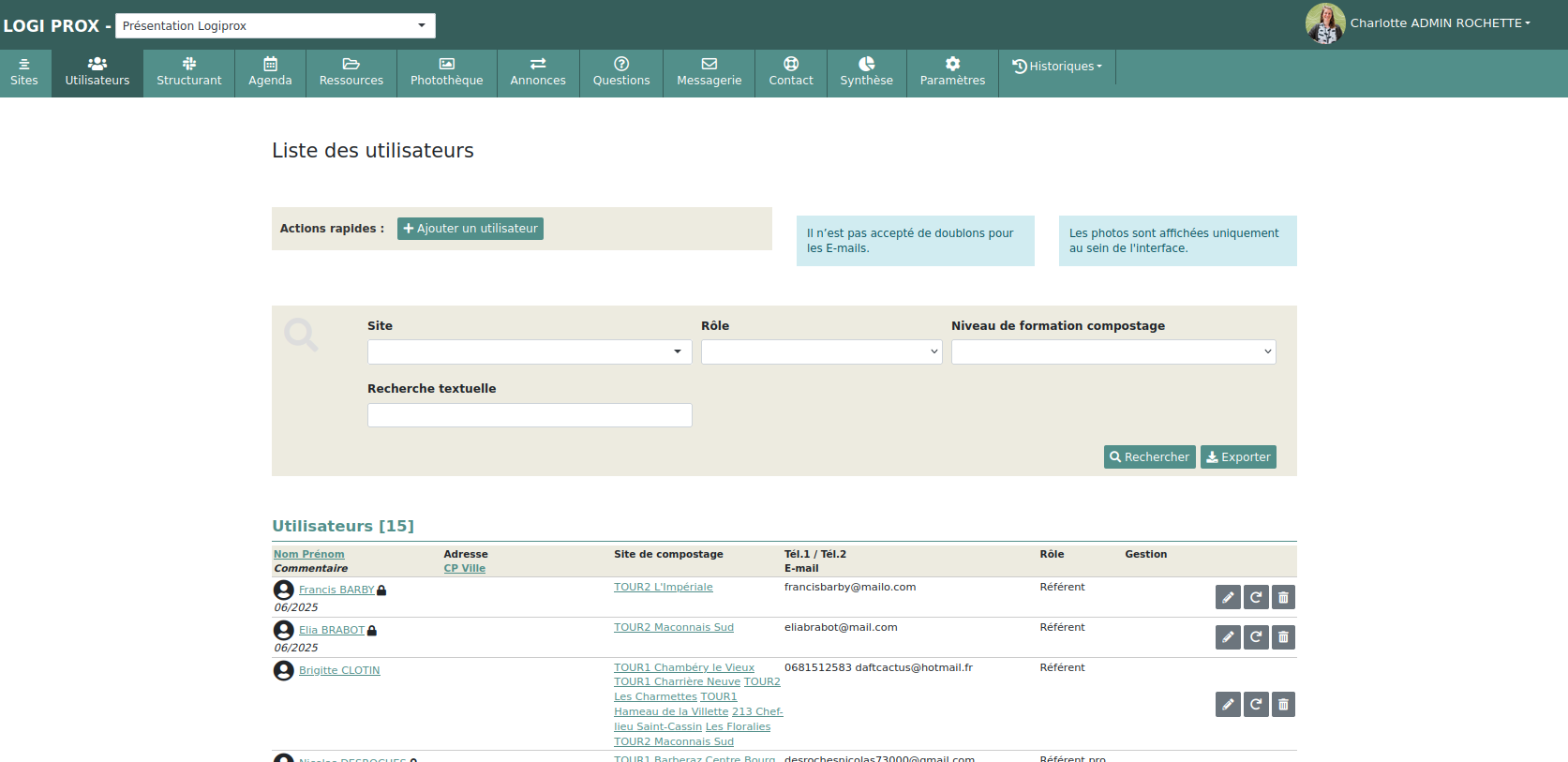Screen dimensions: 1568x762
Task: Edit Brigitte CLOTIN with pencil icon
Action: tap(1228, 704)
